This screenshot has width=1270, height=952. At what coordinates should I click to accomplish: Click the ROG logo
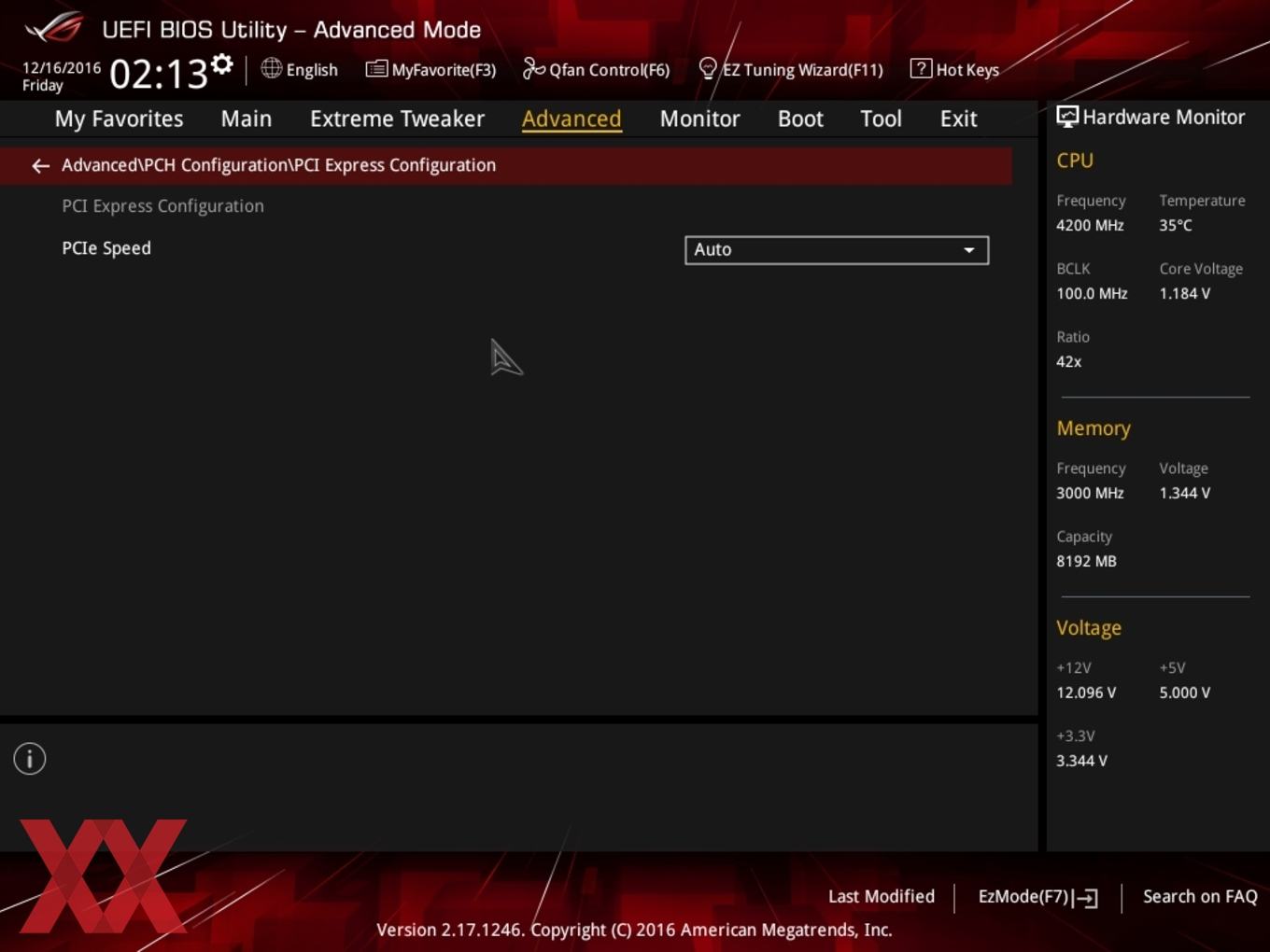pyautogui.click(x=54, y=28)
